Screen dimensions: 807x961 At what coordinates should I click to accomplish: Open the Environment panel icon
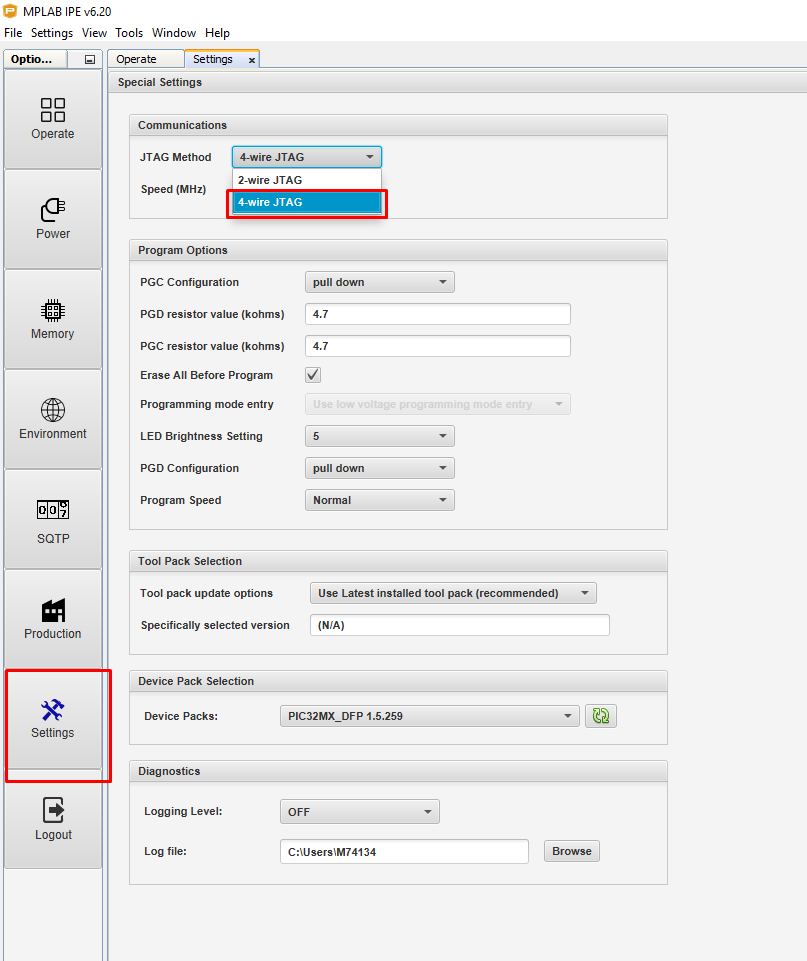[x=52, y=418]
